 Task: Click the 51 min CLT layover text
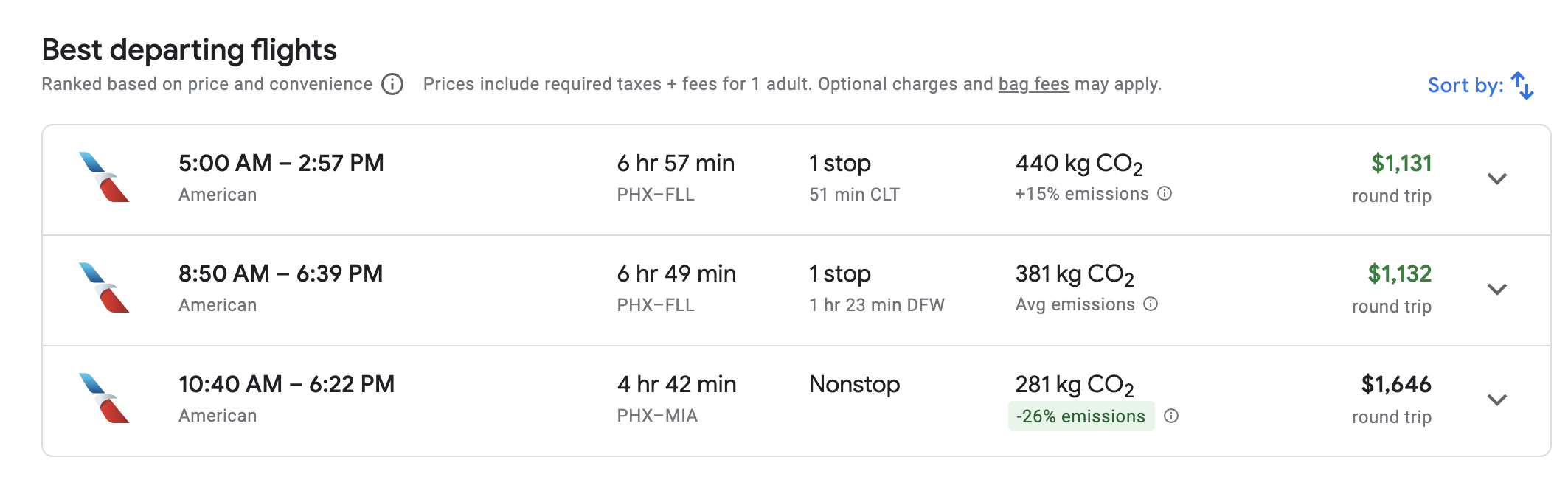[854, 195]
